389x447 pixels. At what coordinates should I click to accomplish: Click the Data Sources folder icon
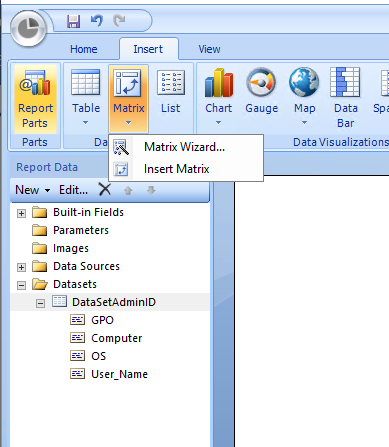click(x=40, y=266)
